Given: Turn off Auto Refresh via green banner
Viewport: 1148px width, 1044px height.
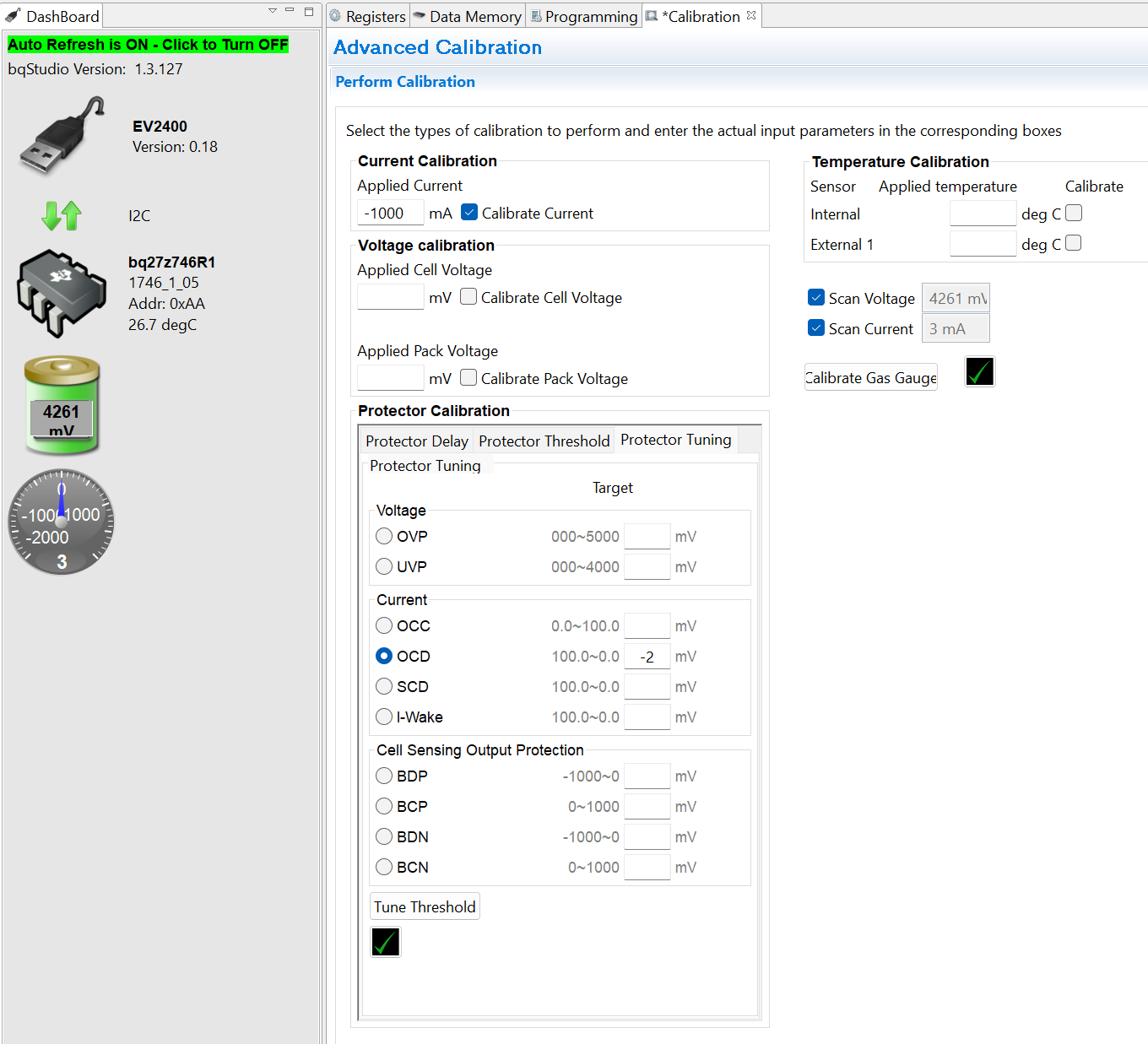Looking at the screenshot, I should pos(148,45).
